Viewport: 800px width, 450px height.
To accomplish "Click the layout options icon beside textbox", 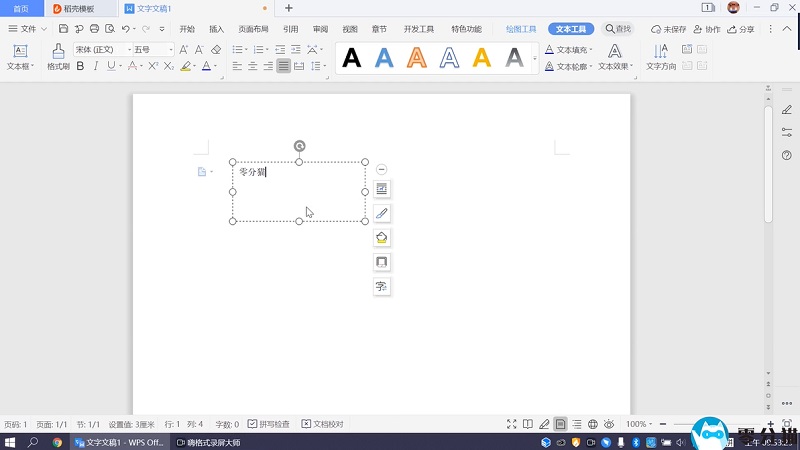I will (381, 188).
